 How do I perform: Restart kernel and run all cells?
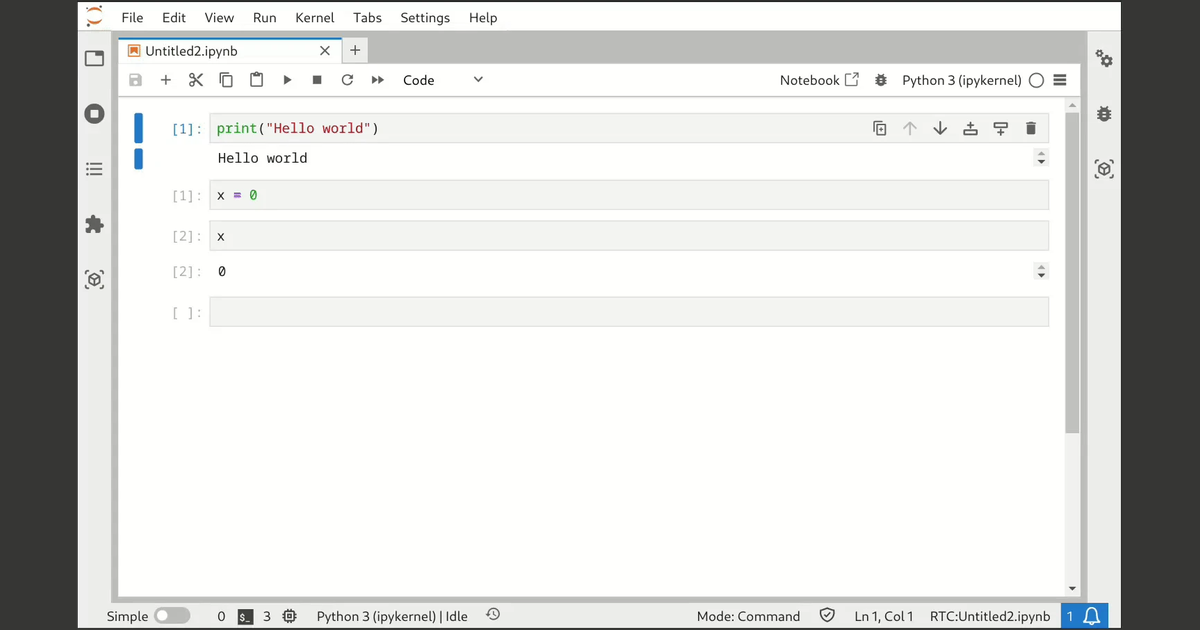pyautogui.click(x=378, y=80)
